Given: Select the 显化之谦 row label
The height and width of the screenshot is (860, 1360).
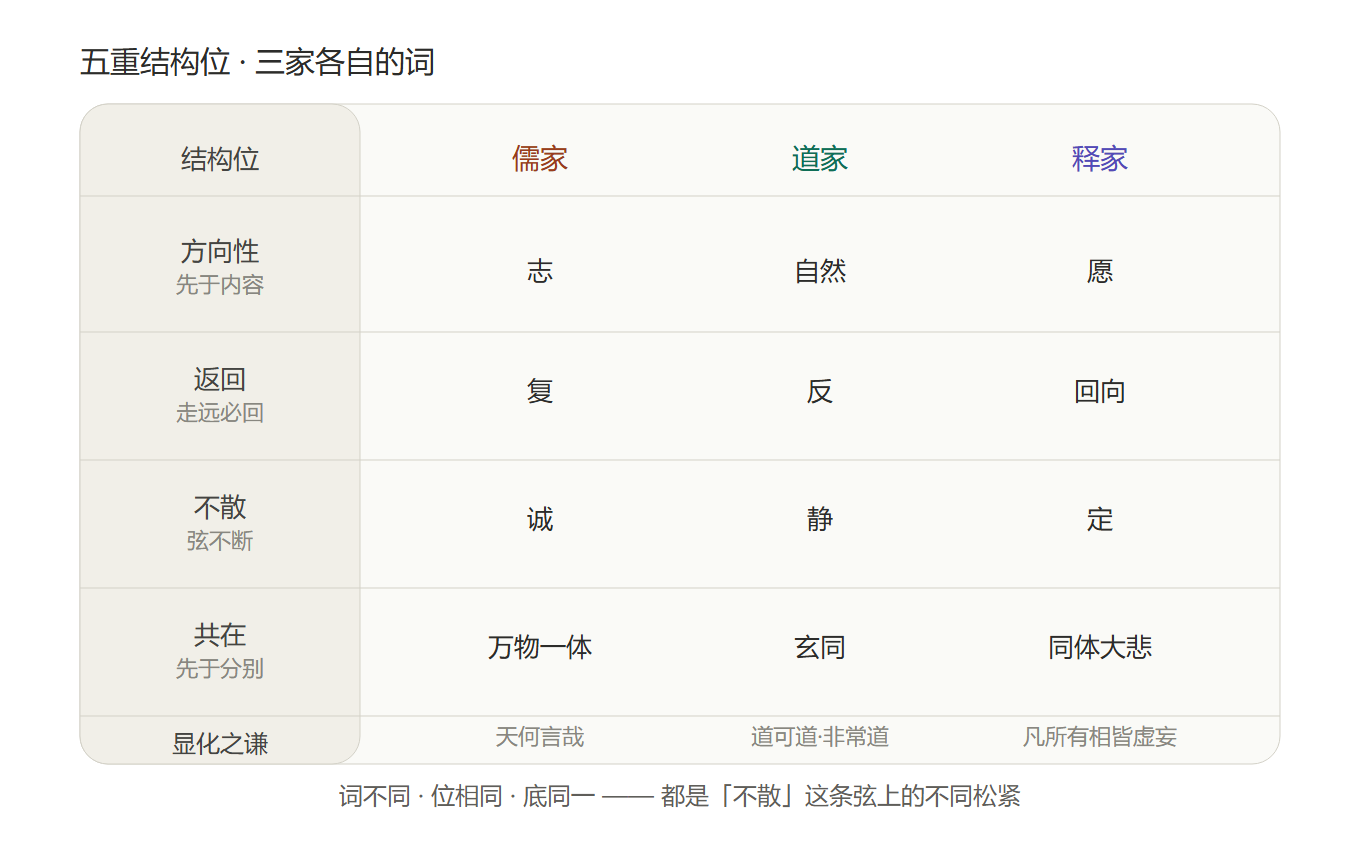Looking at the screenshot, I should coord(220,744).
